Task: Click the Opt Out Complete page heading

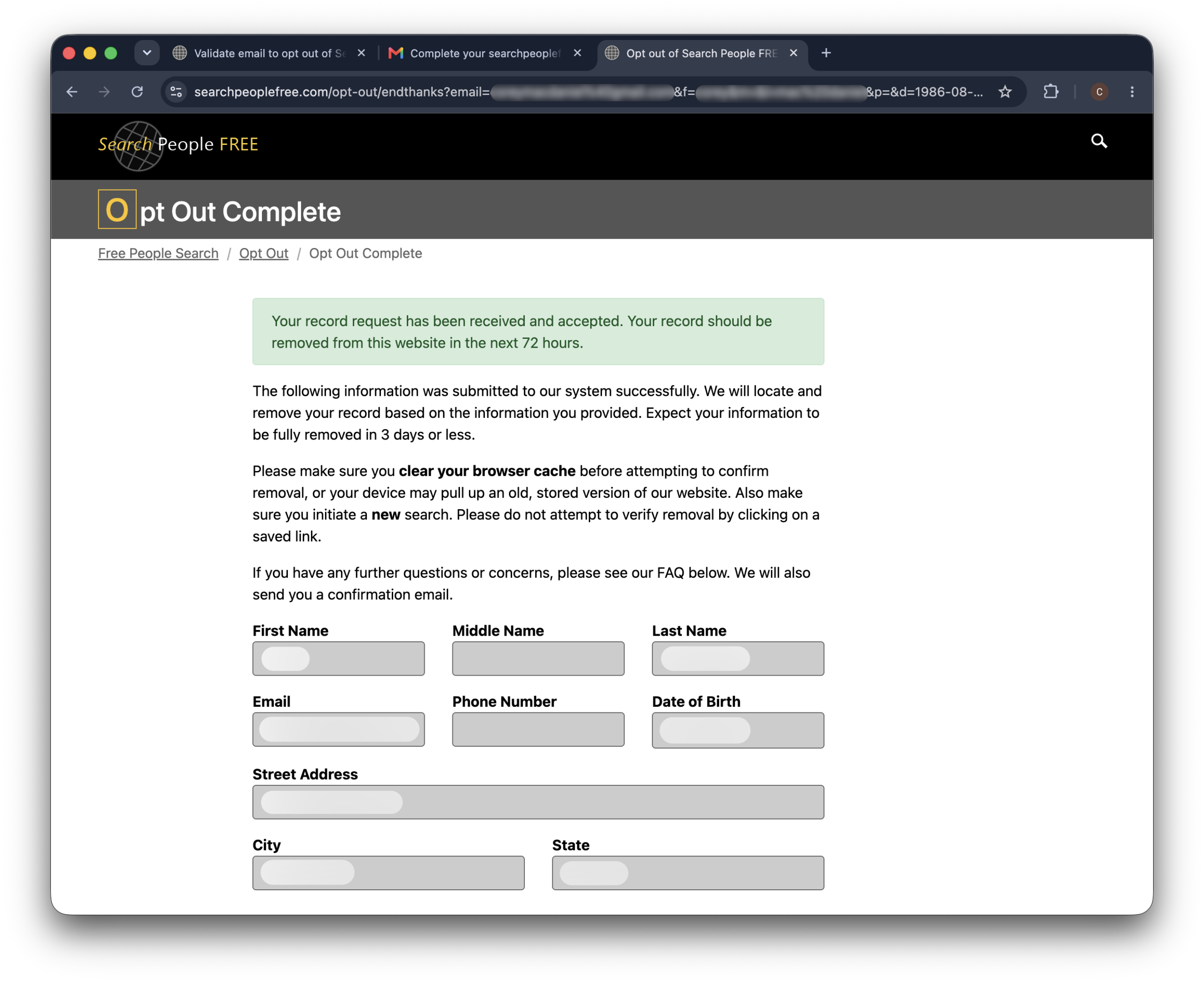Action: (x=219, y=210)
